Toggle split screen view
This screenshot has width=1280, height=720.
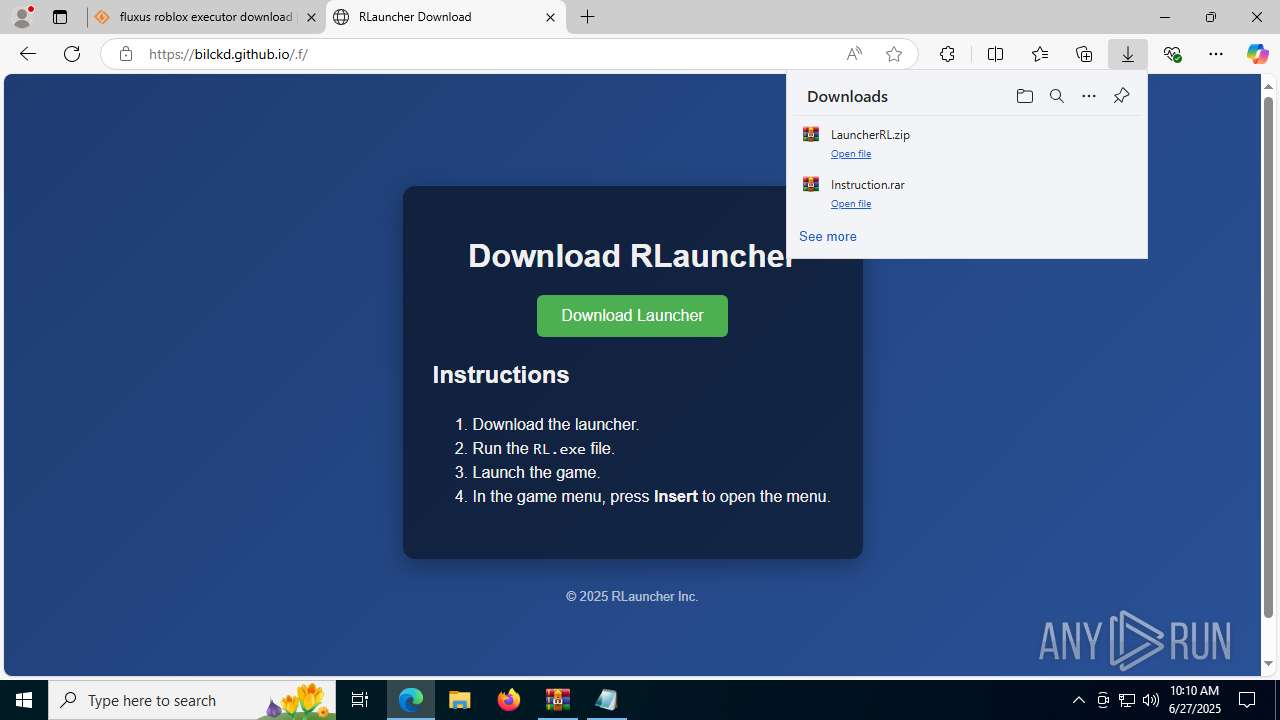tap(995, 54)
